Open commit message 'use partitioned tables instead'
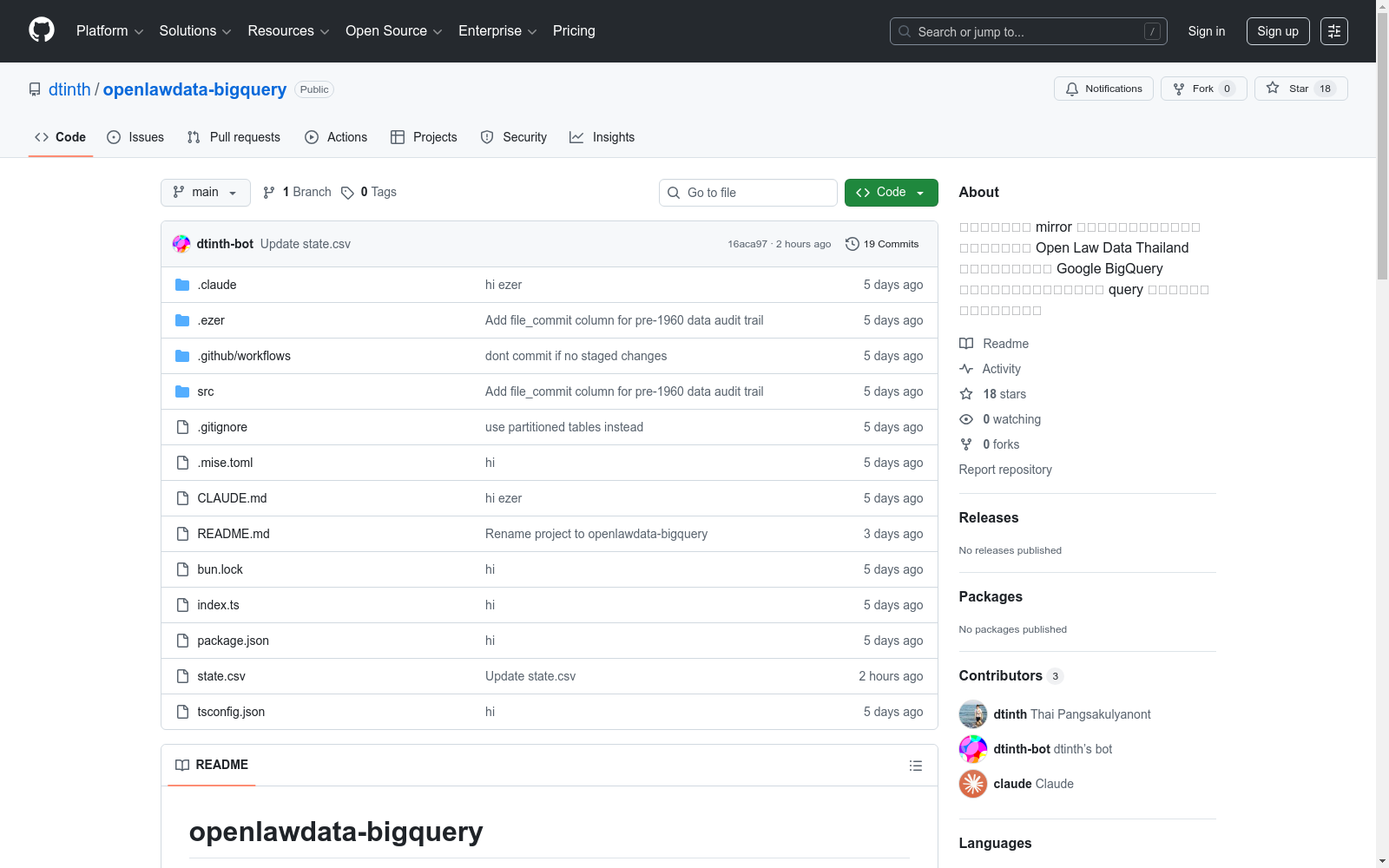 (564, 427)
